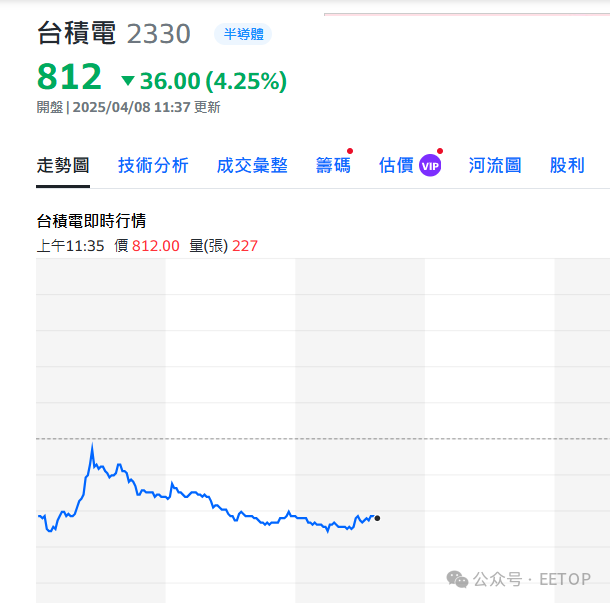Switch to the 技術分析 tab
The image size is (610, 603).
(153, 165)
